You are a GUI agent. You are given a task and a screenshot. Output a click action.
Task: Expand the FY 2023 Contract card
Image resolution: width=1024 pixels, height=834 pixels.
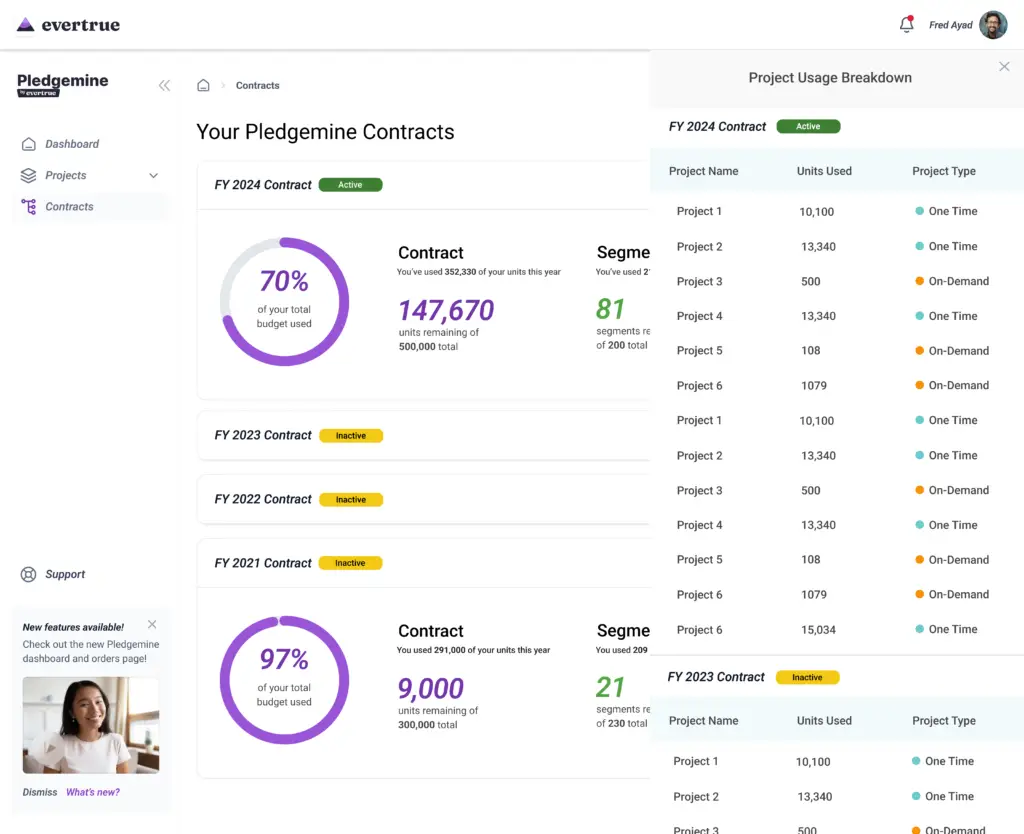423,436
